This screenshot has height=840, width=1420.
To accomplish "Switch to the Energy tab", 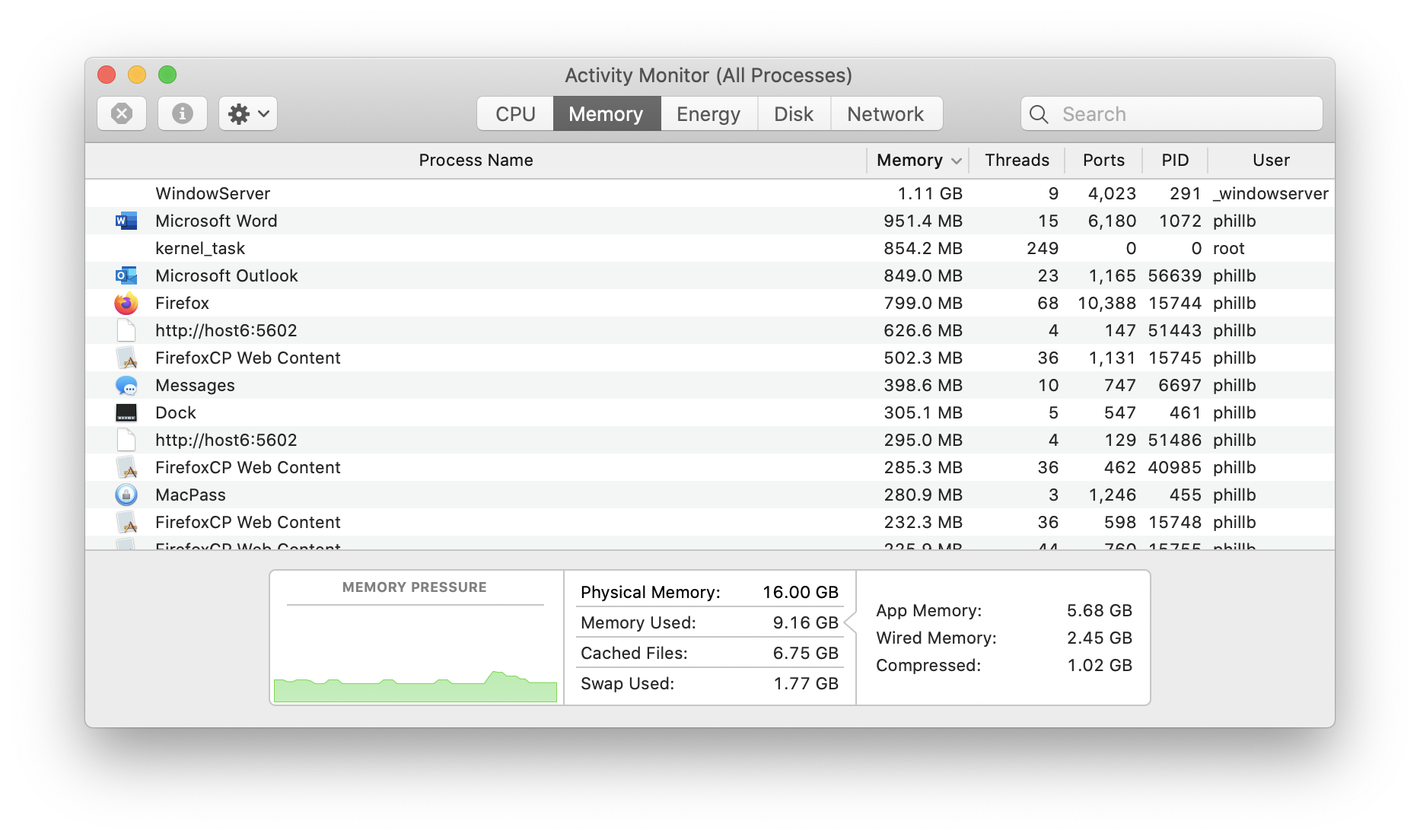I will point(708,114).
